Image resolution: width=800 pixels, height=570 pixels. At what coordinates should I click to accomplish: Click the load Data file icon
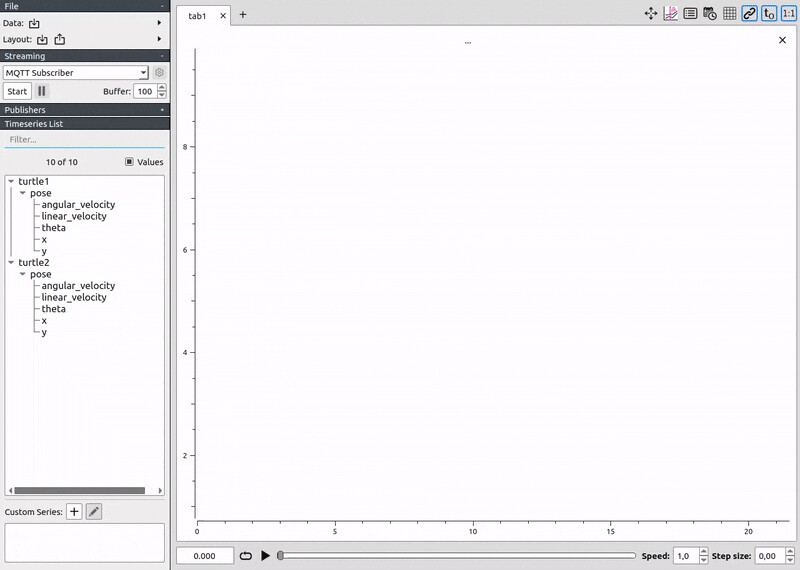(35, 23)
